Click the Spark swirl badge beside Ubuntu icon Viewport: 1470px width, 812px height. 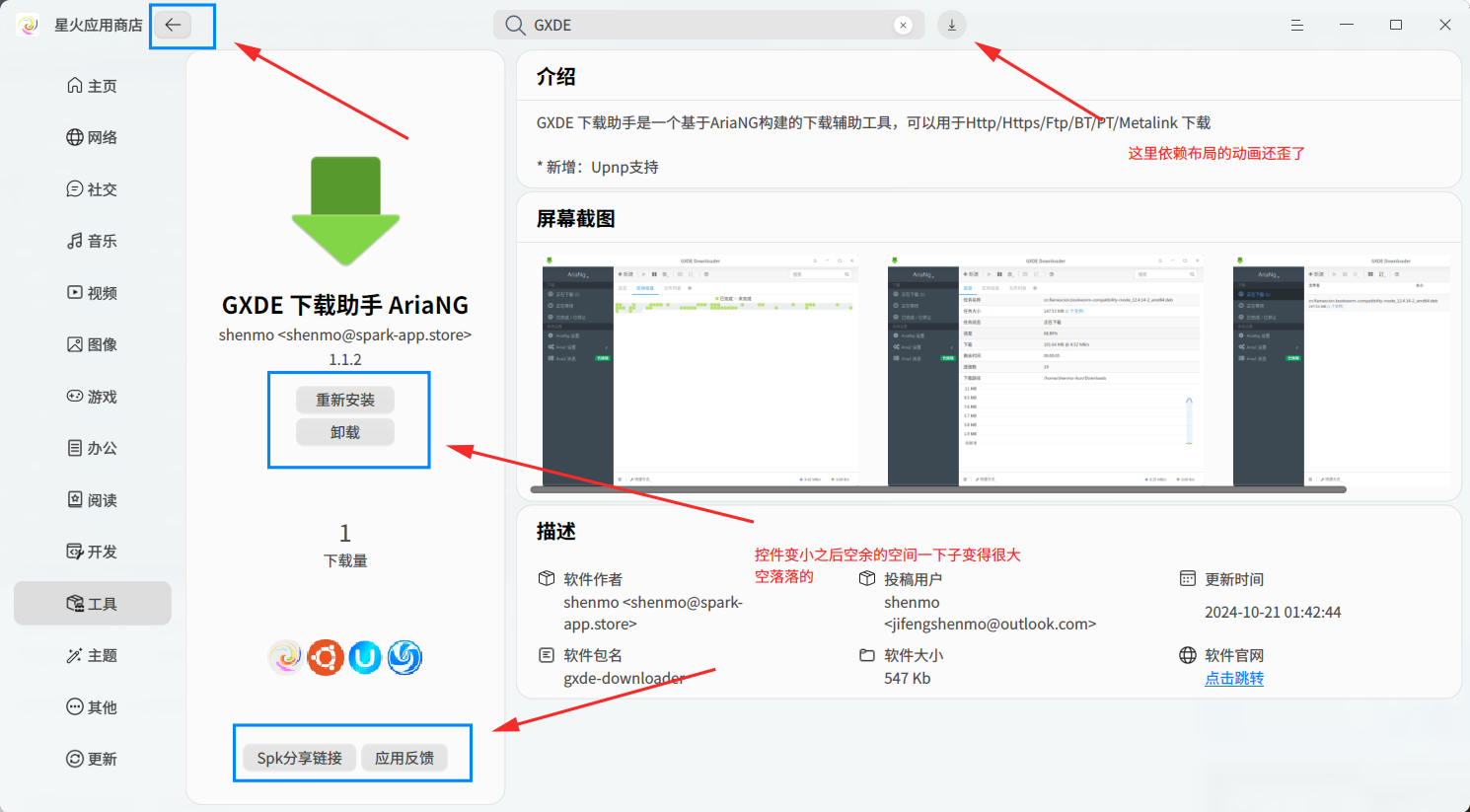click(x=286, y=657)
